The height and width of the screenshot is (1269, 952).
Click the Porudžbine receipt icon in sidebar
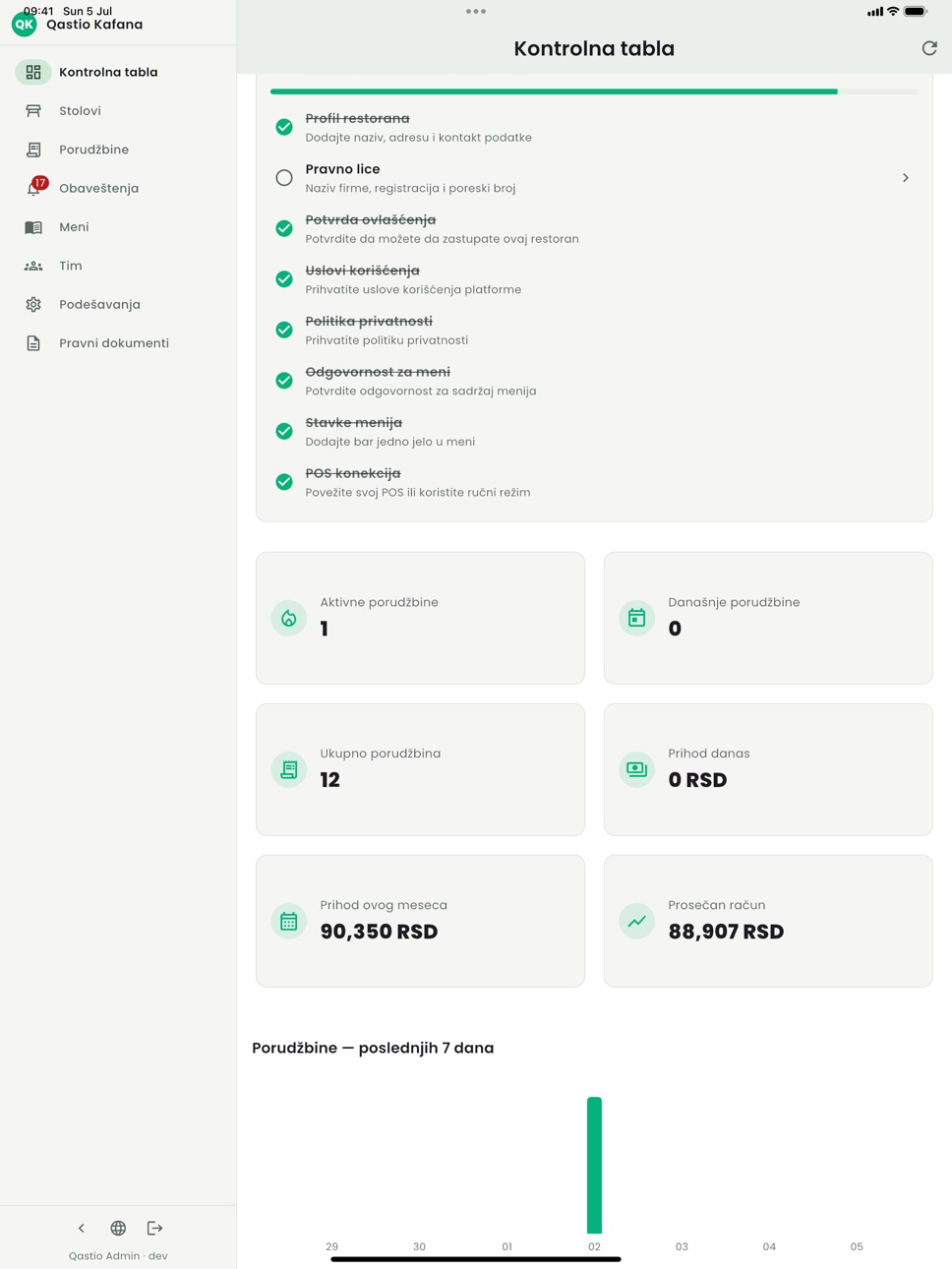[x=33, y=150]
